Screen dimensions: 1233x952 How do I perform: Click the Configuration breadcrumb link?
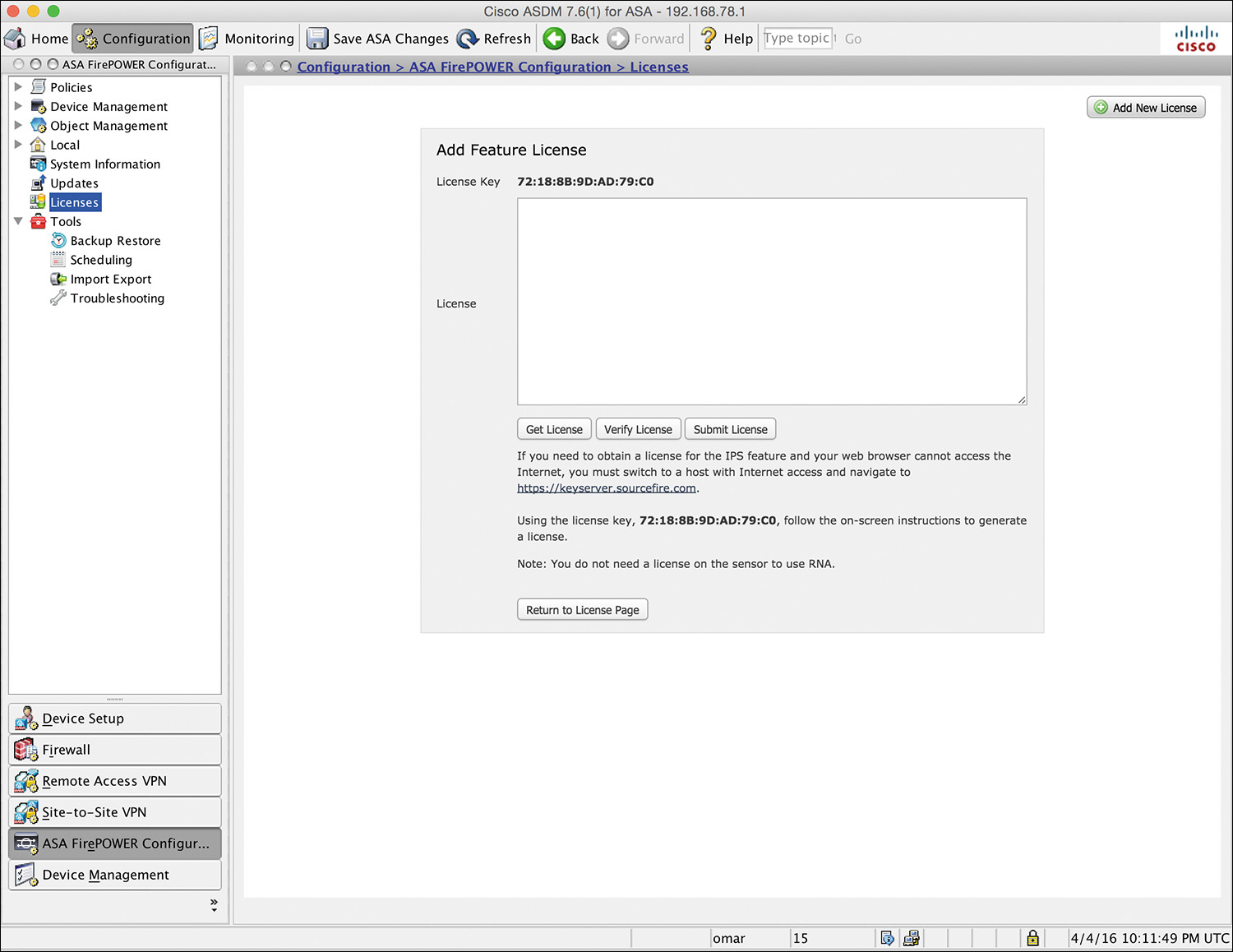[344, 67]
